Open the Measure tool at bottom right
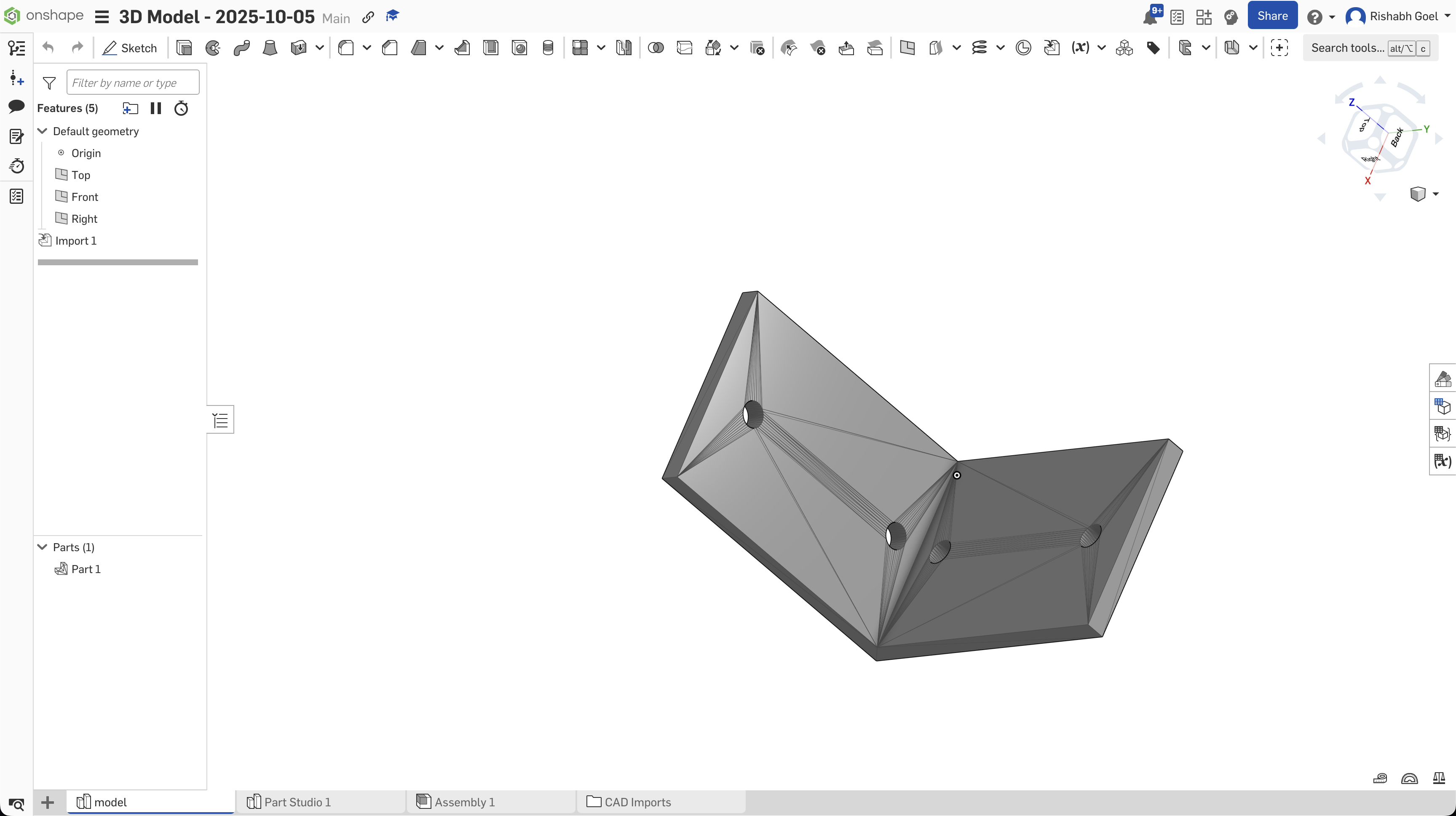The width and height of the screenshot is (1456, 816). [x=1380, y=779]
